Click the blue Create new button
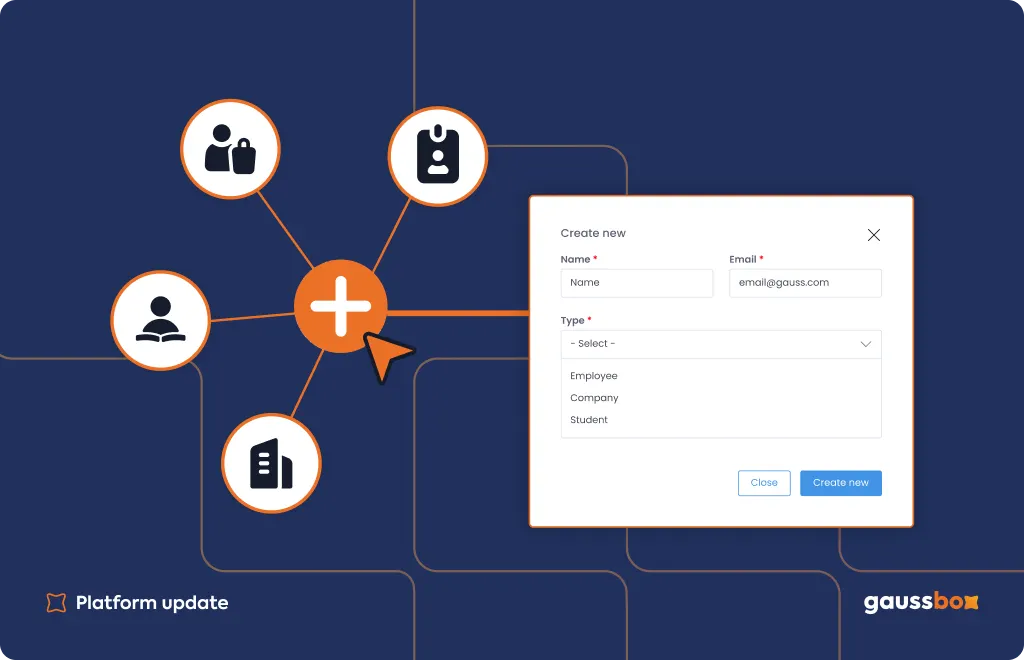Viewport: 1024px width, 660px height. (840, 483)
